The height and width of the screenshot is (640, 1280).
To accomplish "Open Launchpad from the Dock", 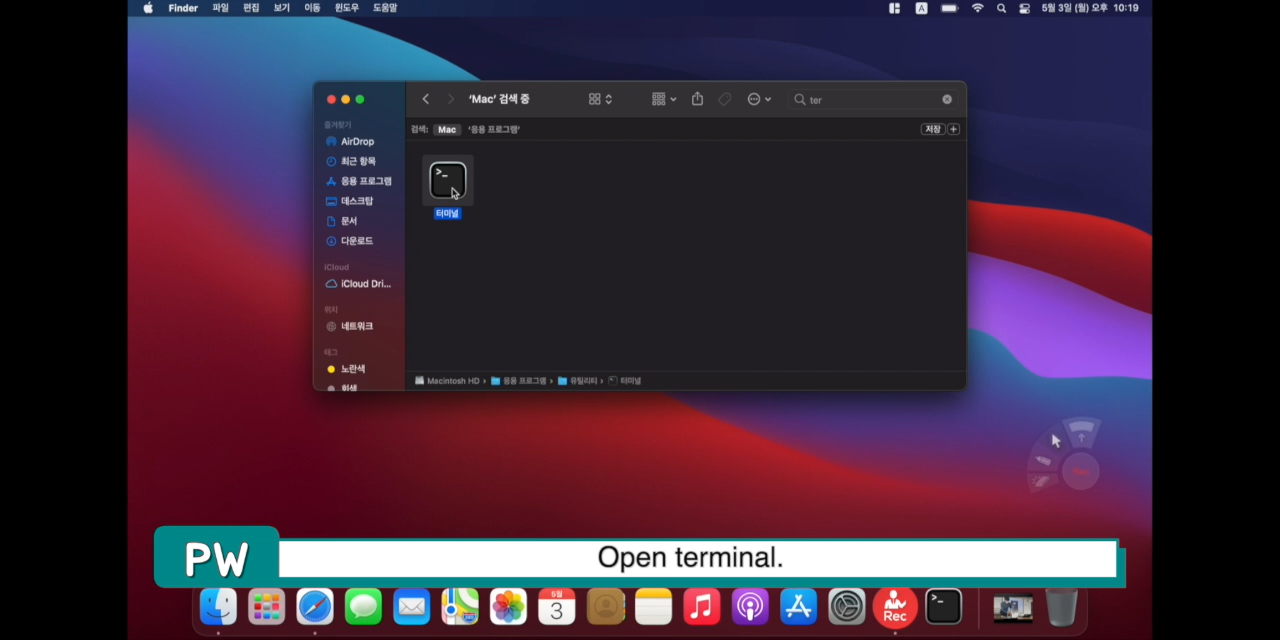I will pos(266,606).
